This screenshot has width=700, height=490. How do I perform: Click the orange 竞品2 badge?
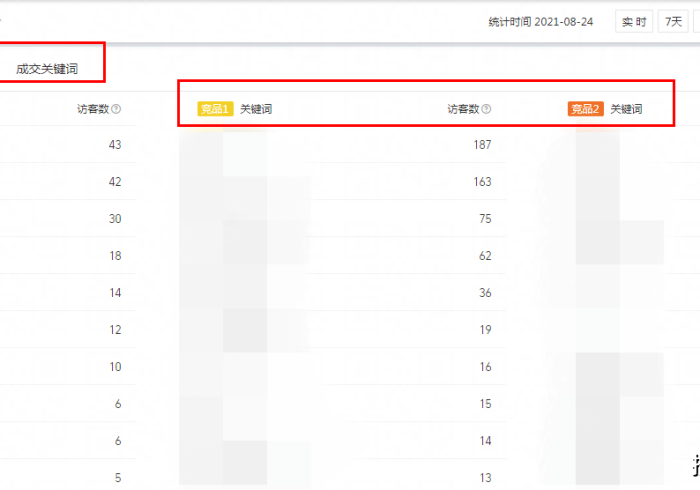pyautogui.click(x=585, y=109)
